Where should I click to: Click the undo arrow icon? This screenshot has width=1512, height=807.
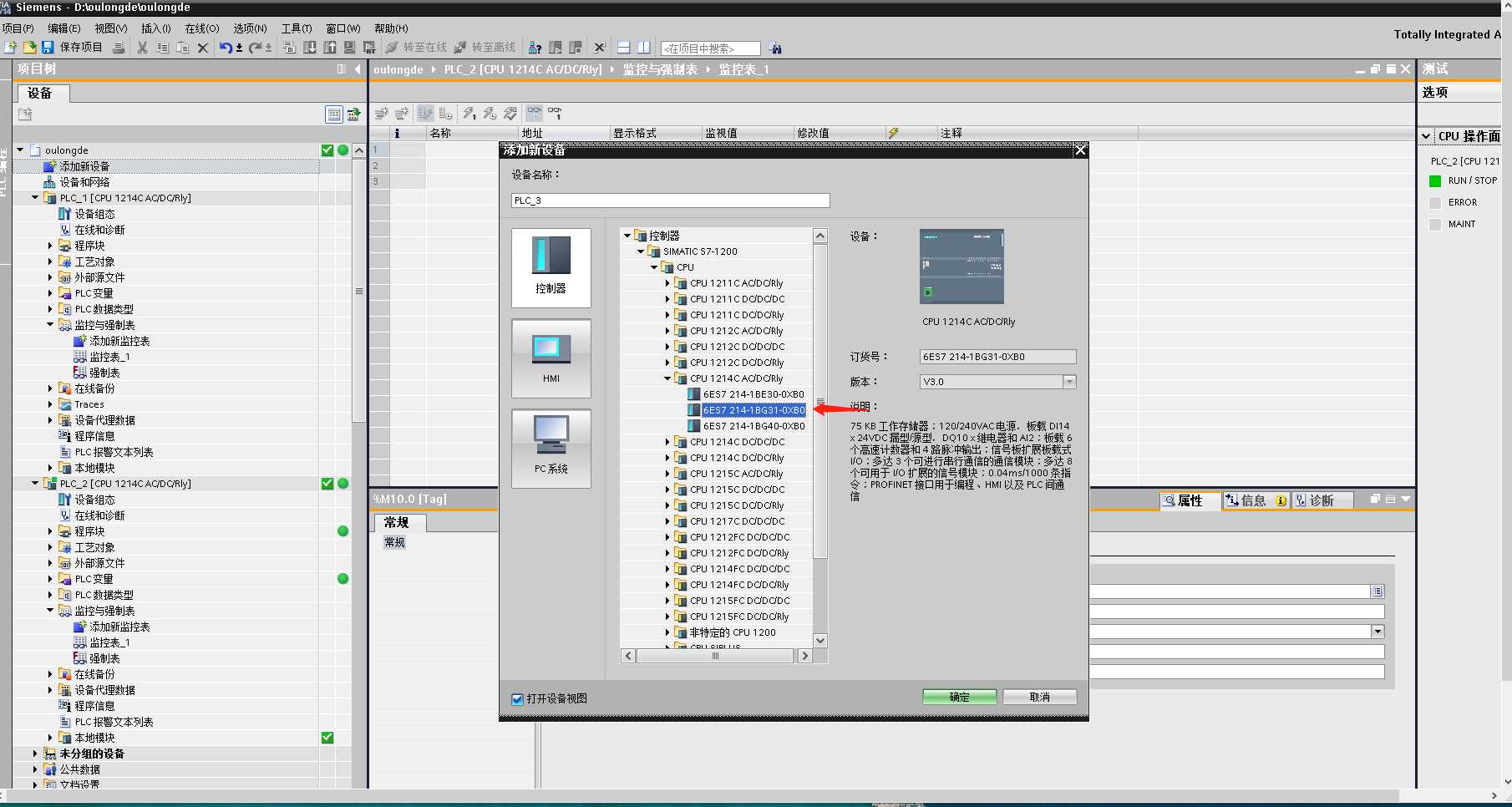[226, 48]
